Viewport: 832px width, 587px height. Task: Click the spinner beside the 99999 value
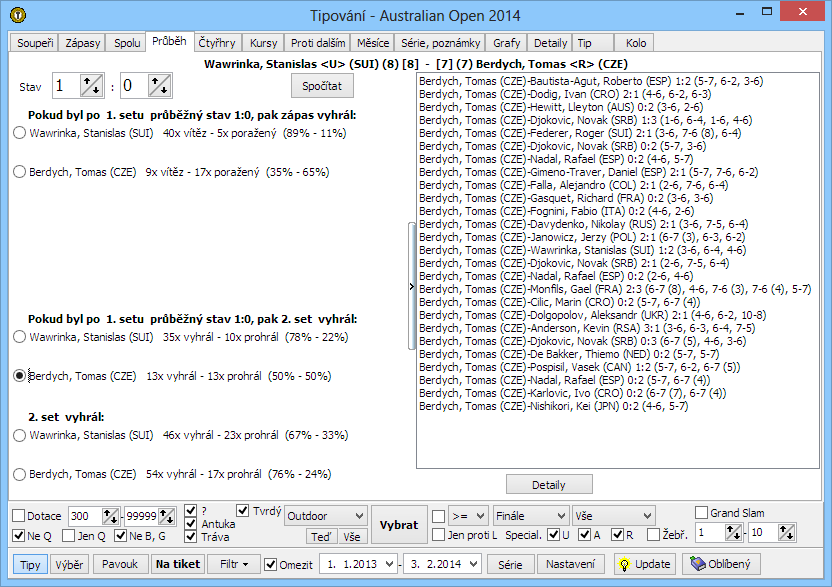click(167, 516)
